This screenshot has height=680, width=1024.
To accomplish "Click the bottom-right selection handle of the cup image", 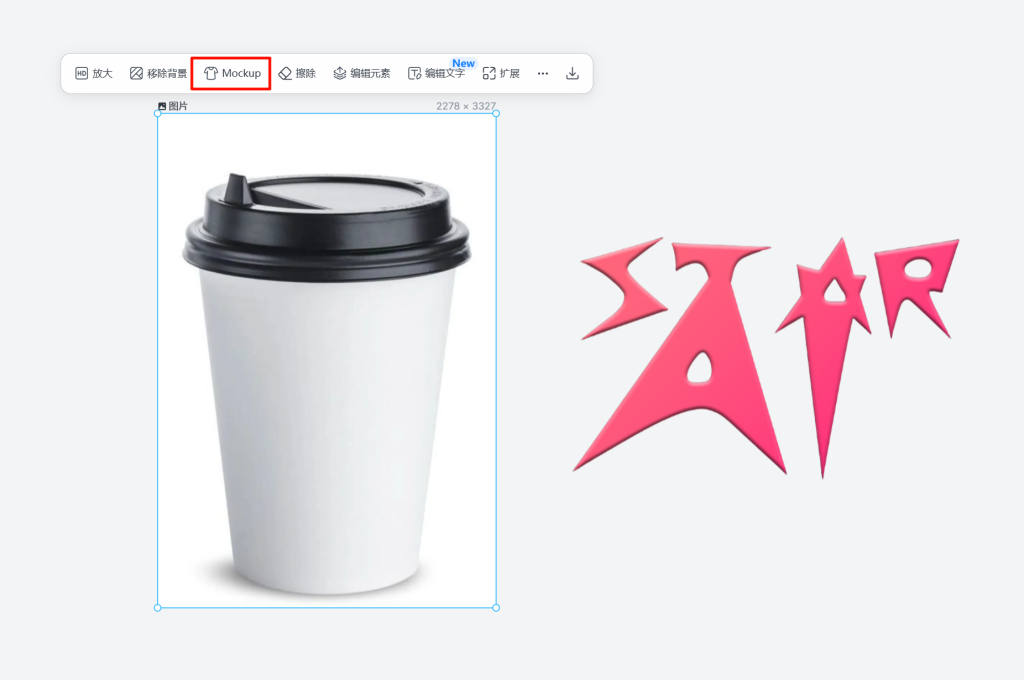I will tap(496, 607).
